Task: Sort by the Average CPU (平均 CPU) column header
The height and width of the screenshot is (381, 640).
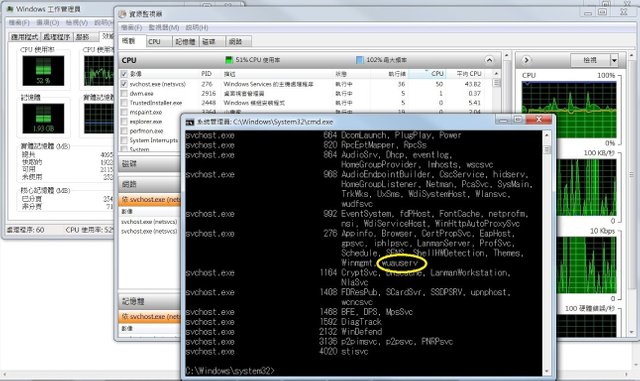Action: click(468, 74)
